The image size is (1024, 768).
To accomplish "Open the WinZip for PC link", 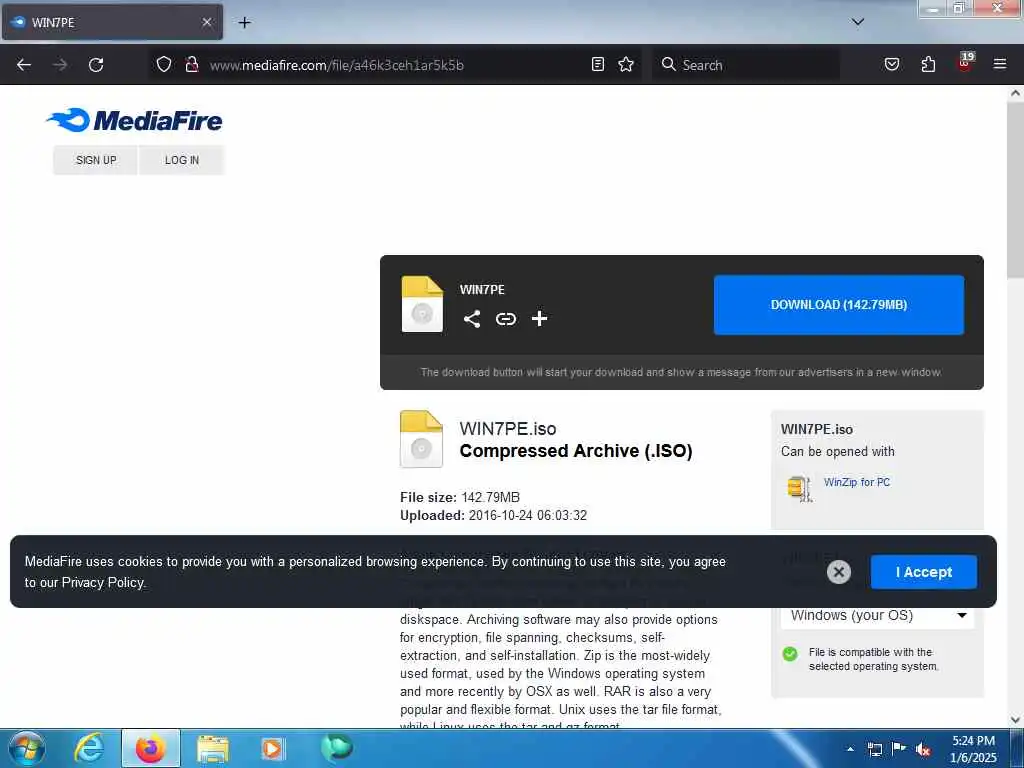I will click(856, 482).
